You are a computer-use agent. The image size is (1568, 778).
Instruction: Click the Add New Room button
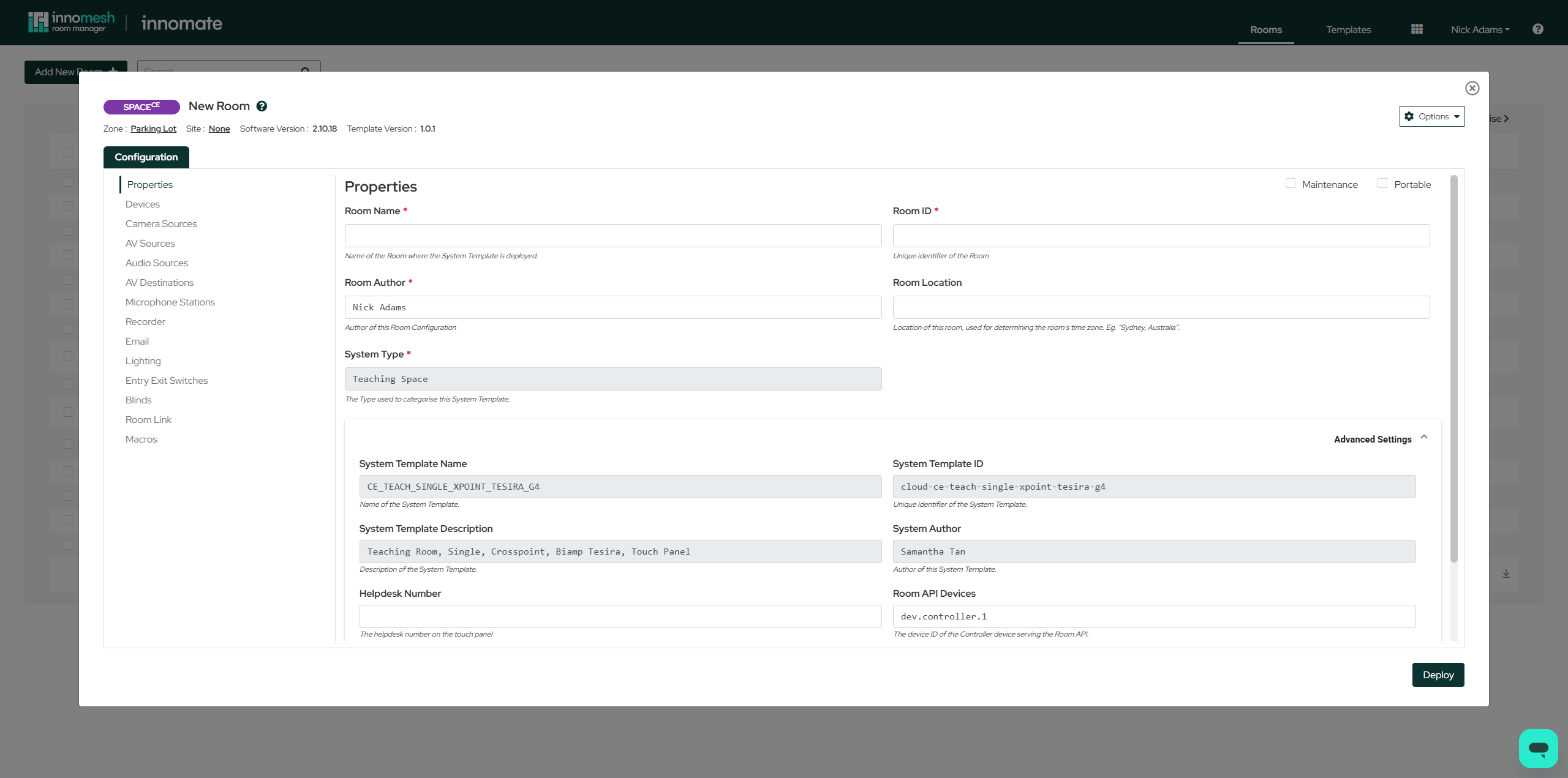point(76,72)
